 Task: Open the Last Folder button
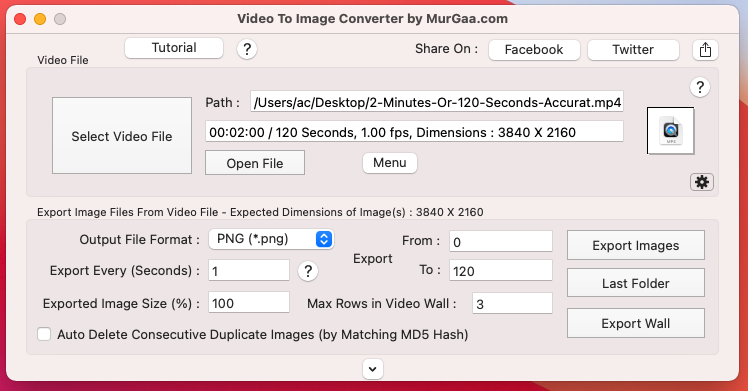click(x=636, y=283)
